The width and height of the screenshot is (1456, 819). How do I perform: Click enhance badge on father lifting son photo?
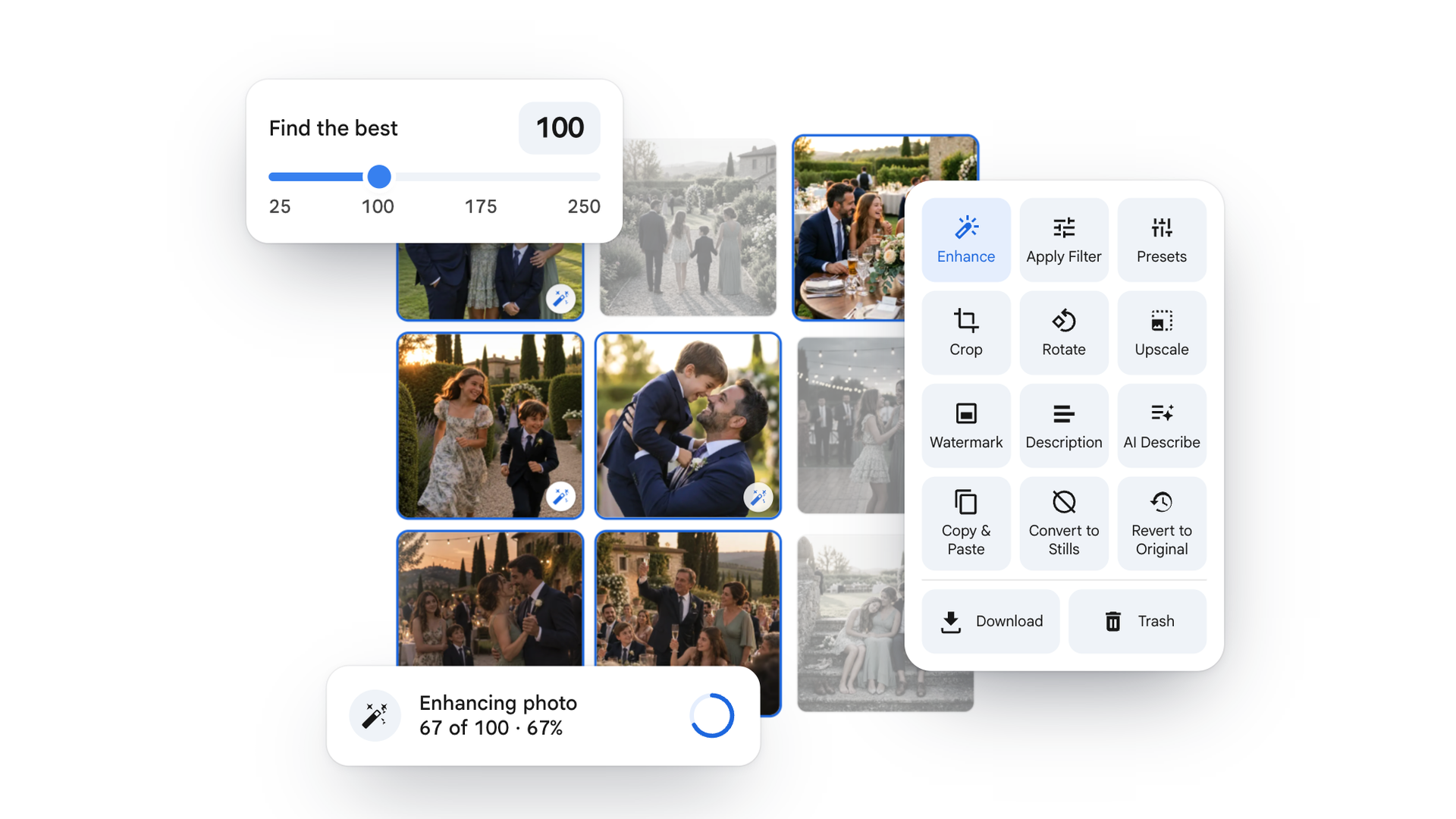click(x=758, y=497)
